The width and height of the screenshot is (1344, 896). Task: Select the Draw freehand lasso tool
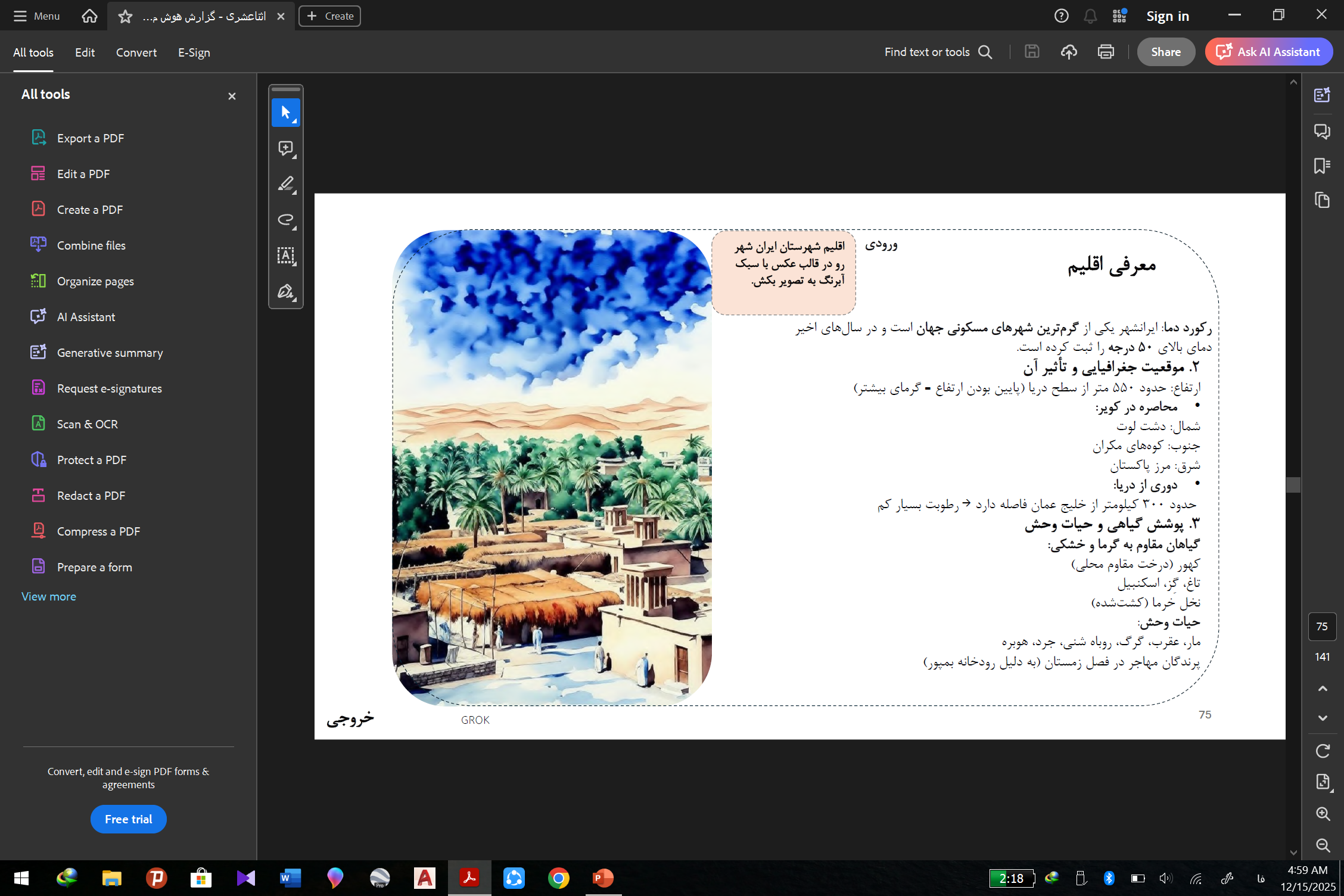coord(286,220)
